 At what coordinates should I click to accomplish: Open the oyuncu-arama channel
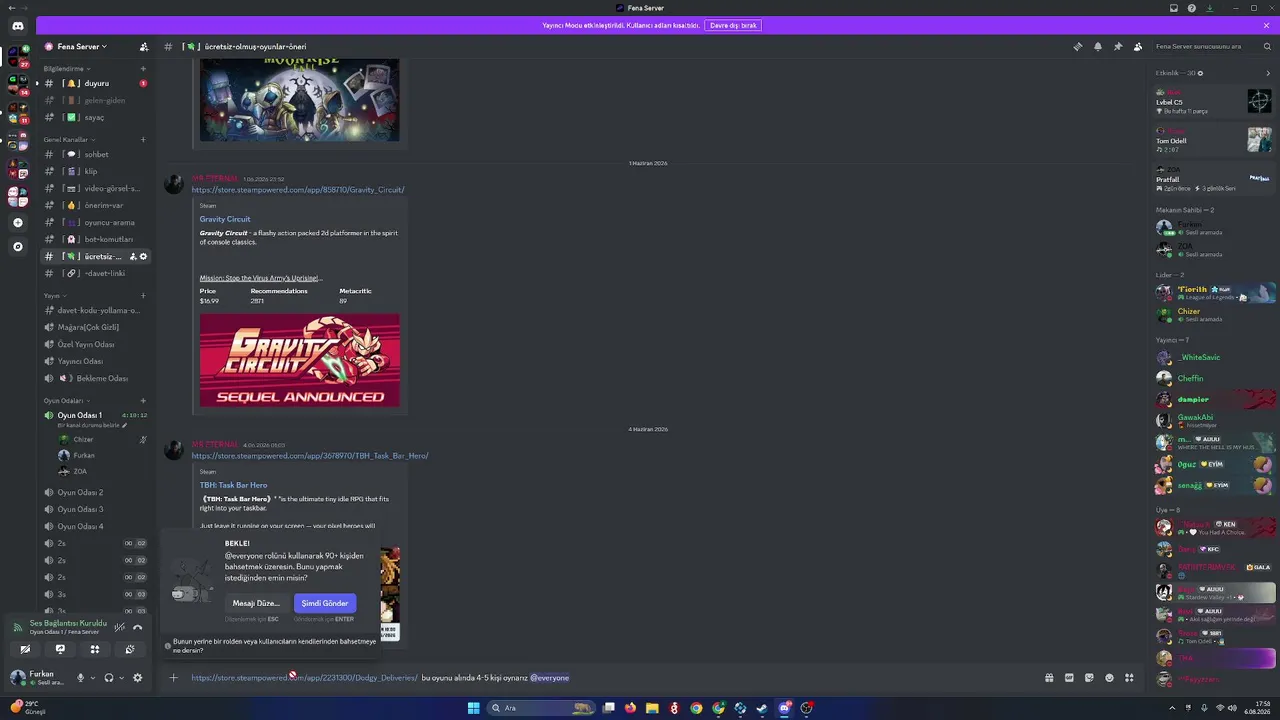(x=96, y=222)
